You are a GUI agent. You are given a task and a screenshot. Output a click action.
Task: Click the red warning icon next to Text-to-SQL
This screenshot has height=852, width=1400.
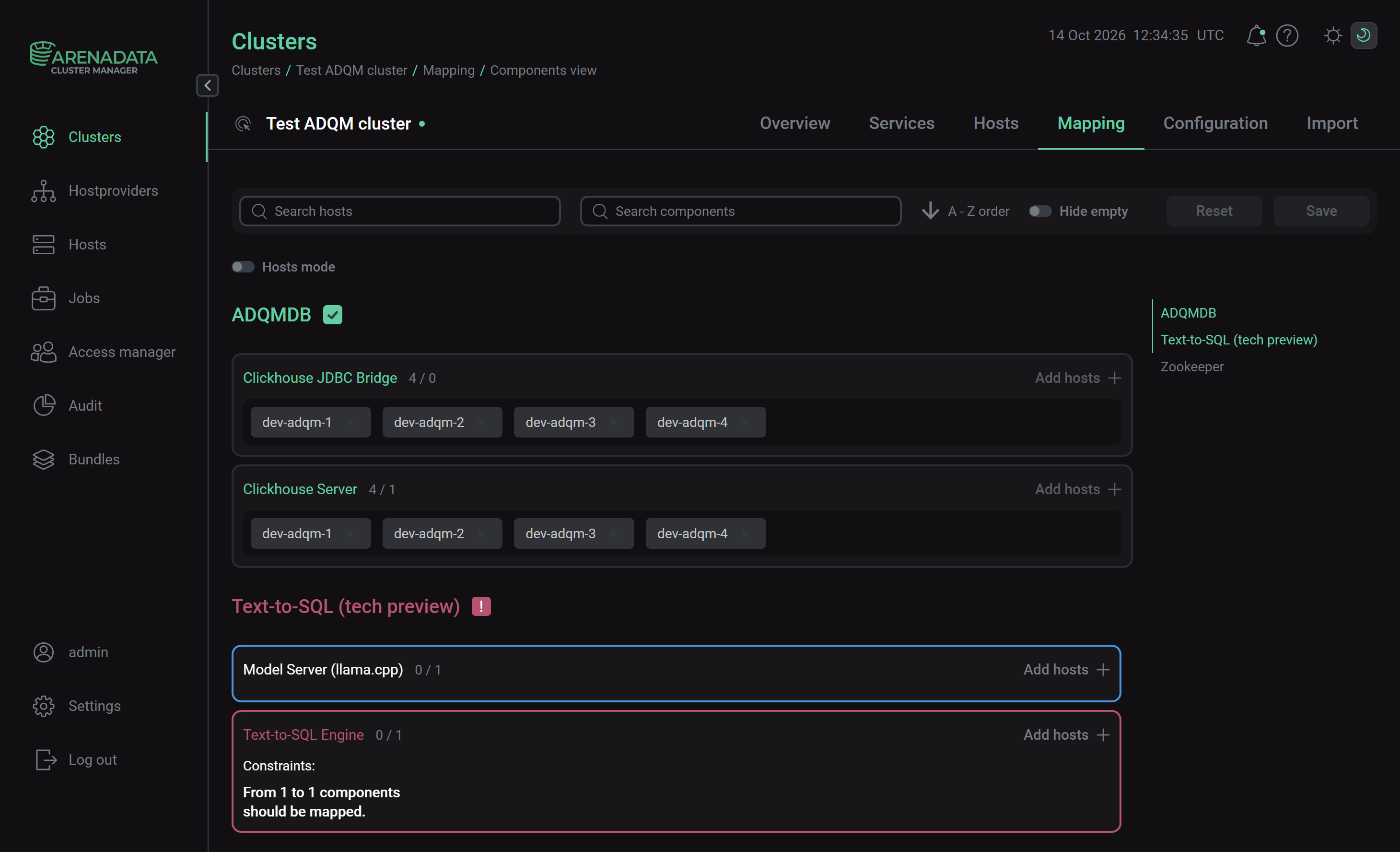coord(481,606)
